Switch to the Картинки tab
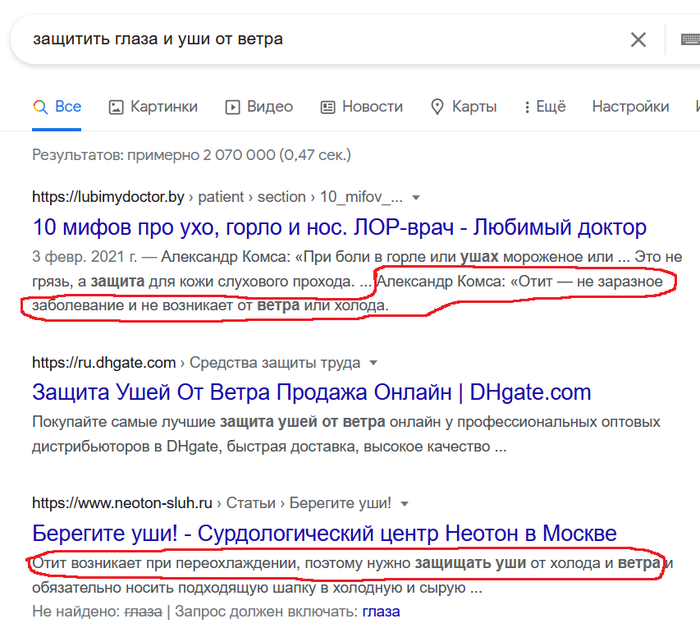Viewport: 700px width, 628px height. tap(153, 107)
